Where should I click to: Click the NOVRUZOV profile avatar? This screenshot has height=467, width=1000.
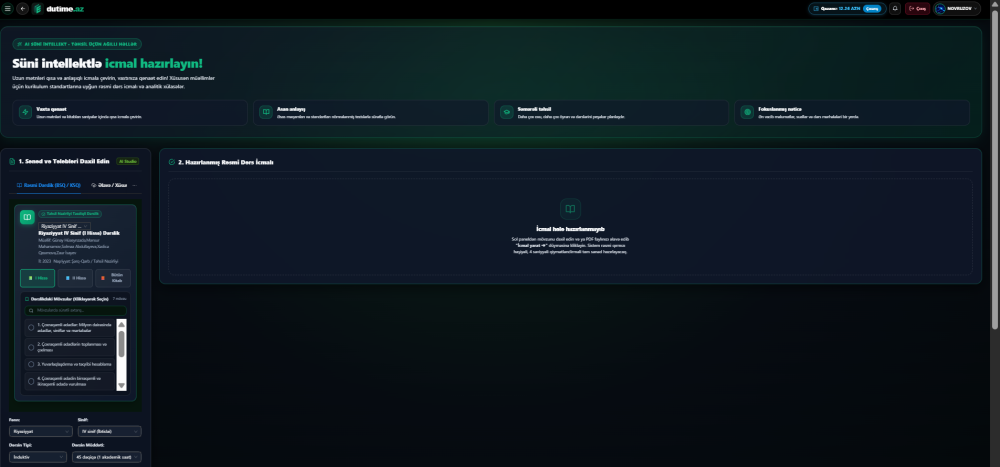pos(941,9)
